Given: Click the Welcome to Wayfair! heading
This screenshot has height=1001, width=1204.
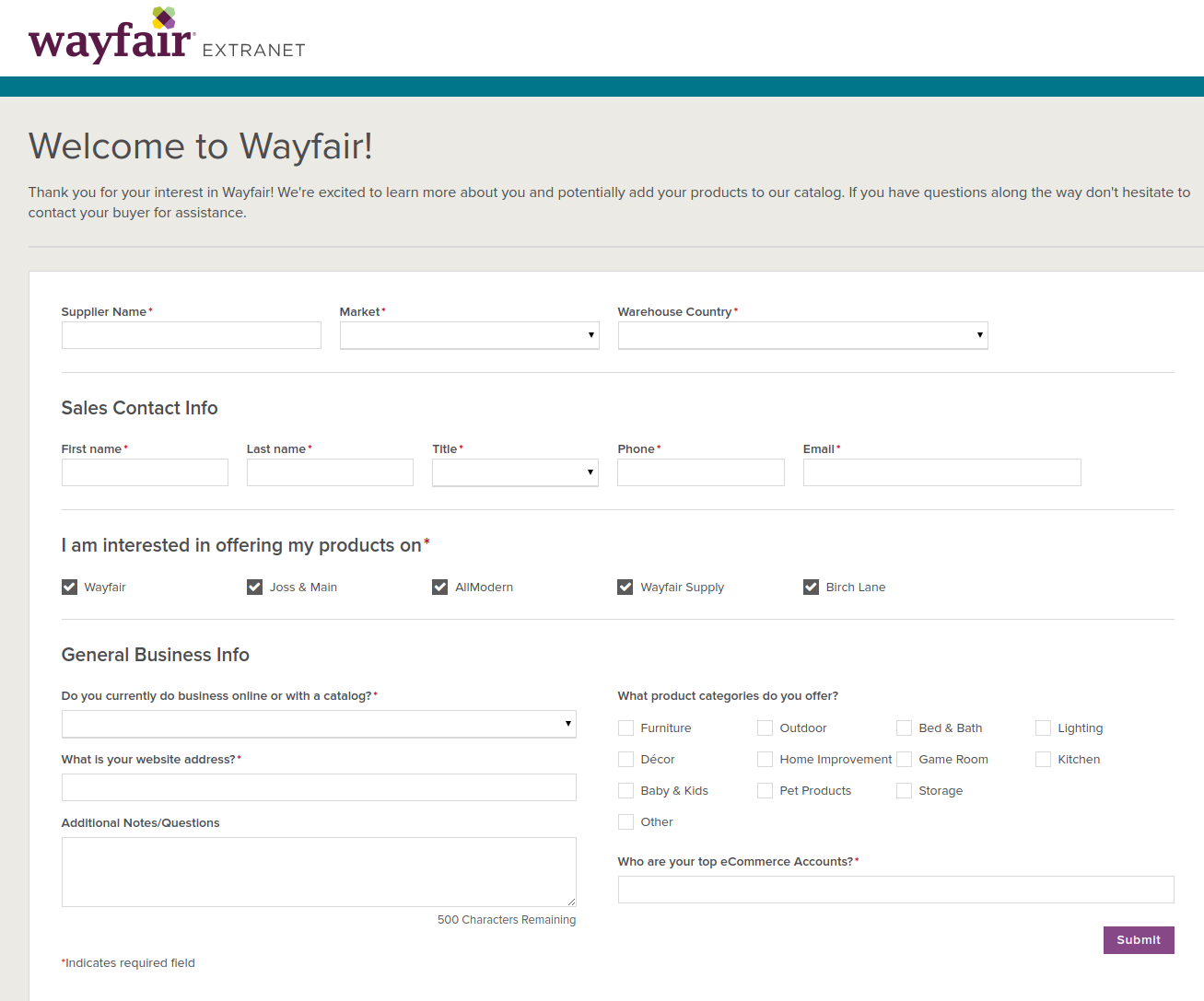Looking at the screenshot, I should pos(201,146).
